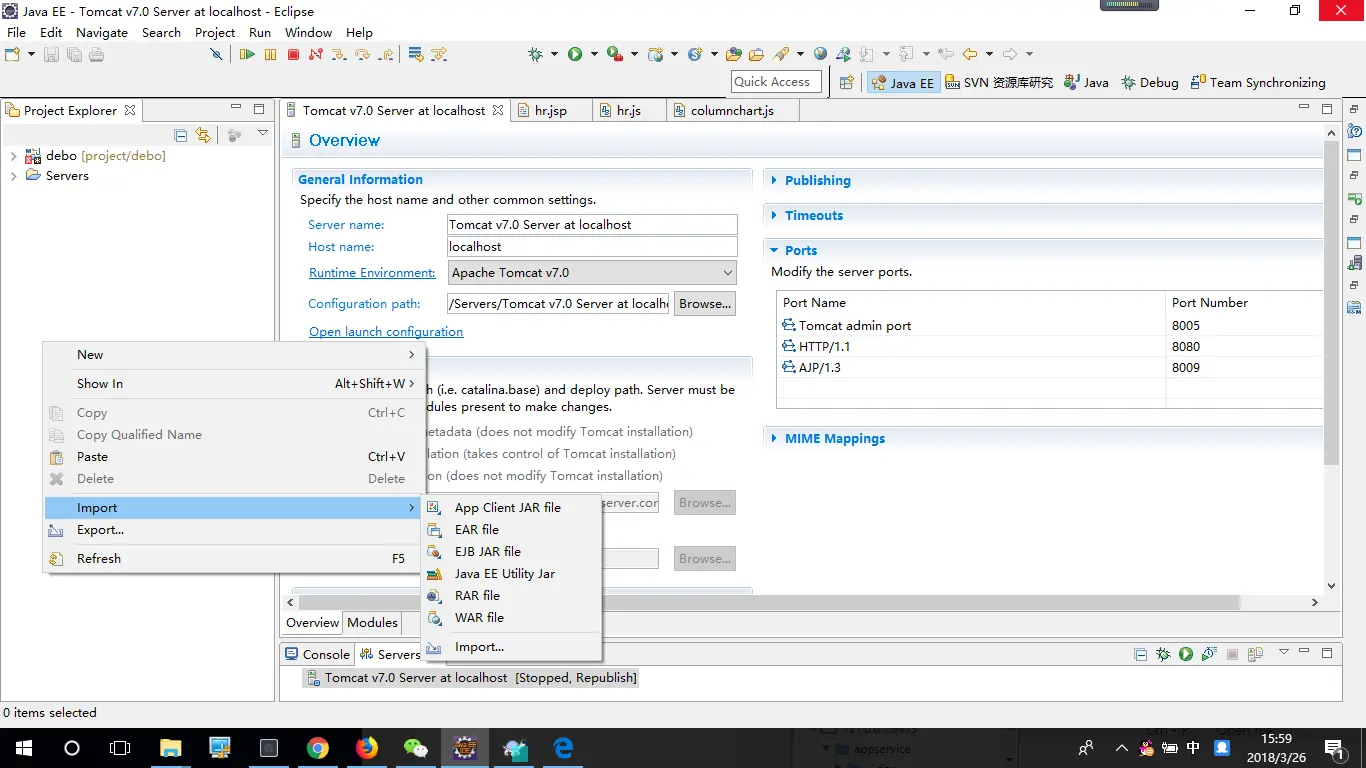This screenshot has height=768, width=1366.
Task: Click the Resume debug toolbar icon
Action: [247, 55]
